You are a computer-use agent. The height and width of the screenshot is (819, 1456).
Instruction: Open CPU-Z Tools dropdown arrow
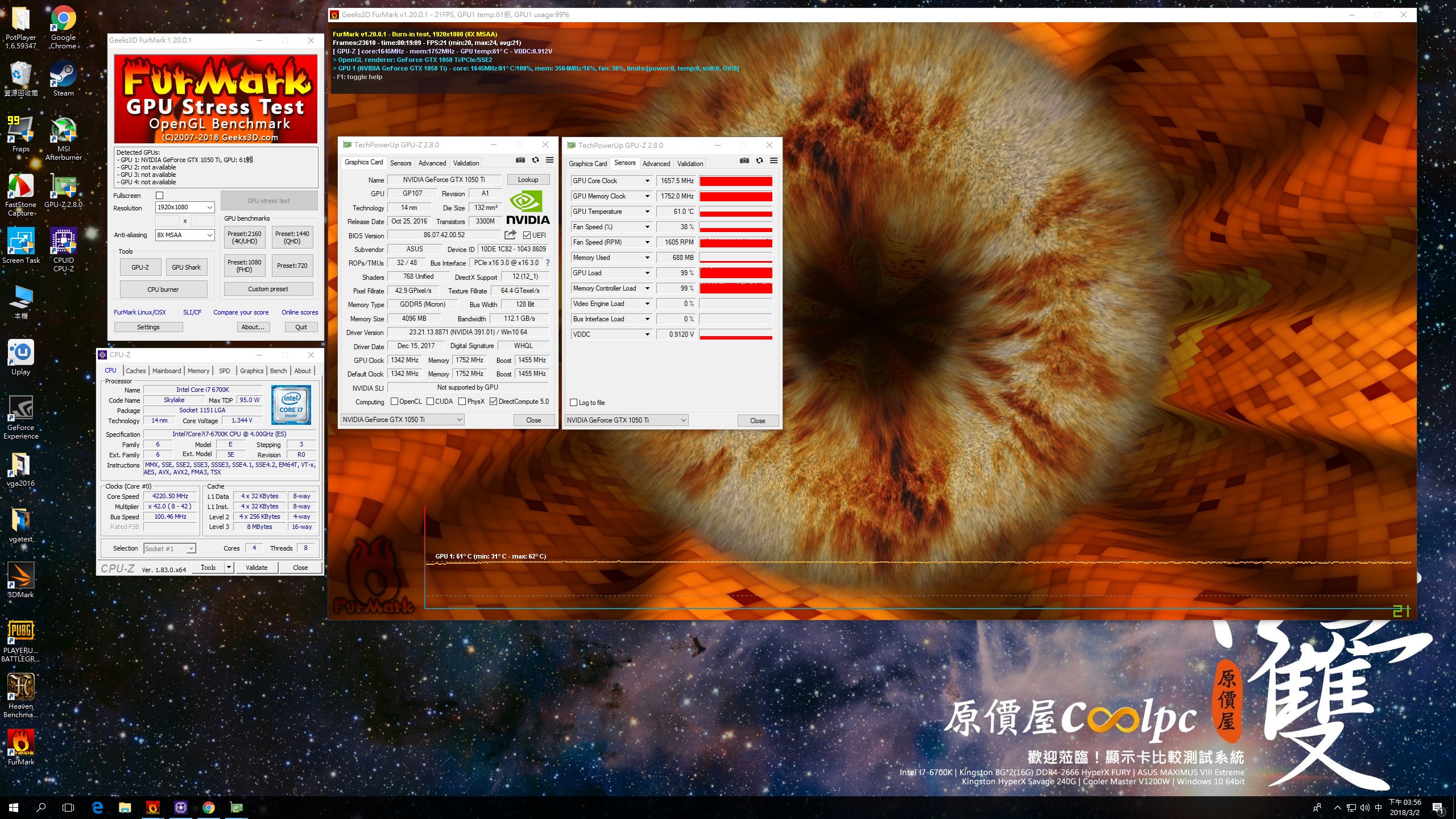[229, 568]
